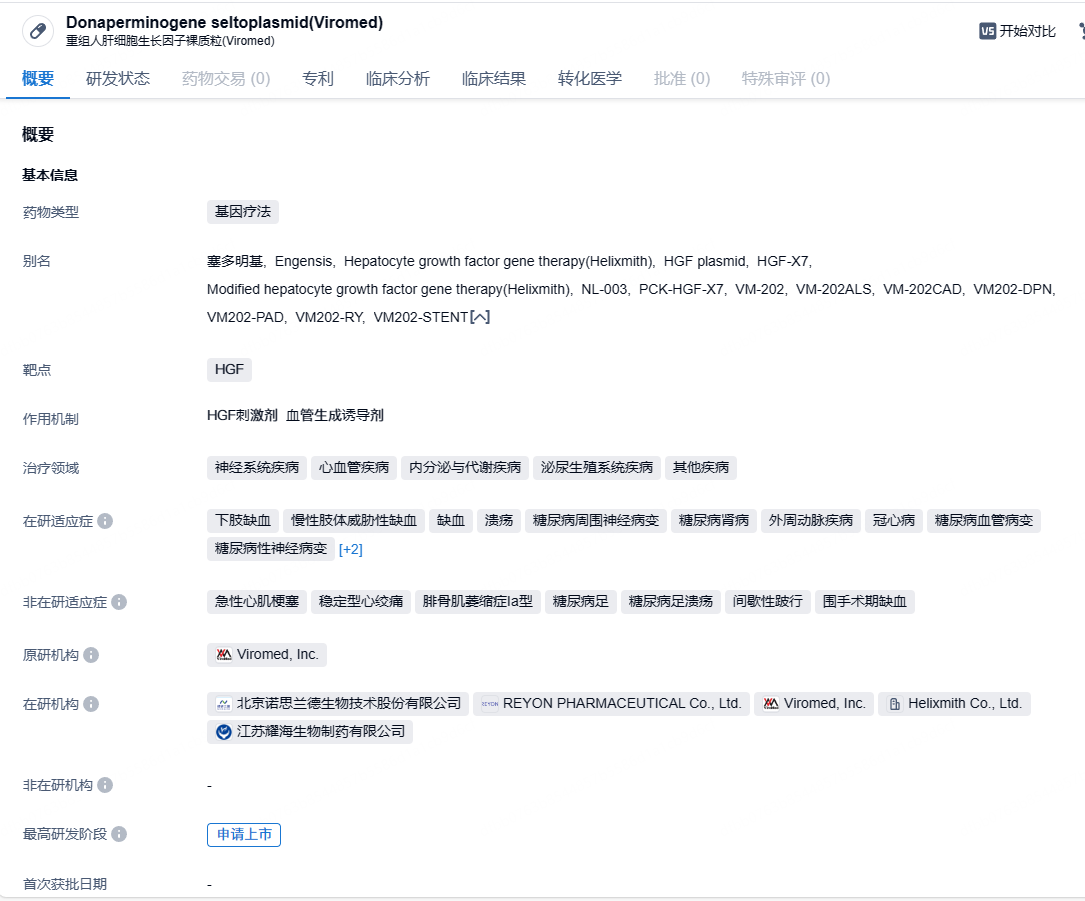This screenshot has height=901, width=1085.
Task: Select the 其他疾病 tag
Action: point(701,468)
